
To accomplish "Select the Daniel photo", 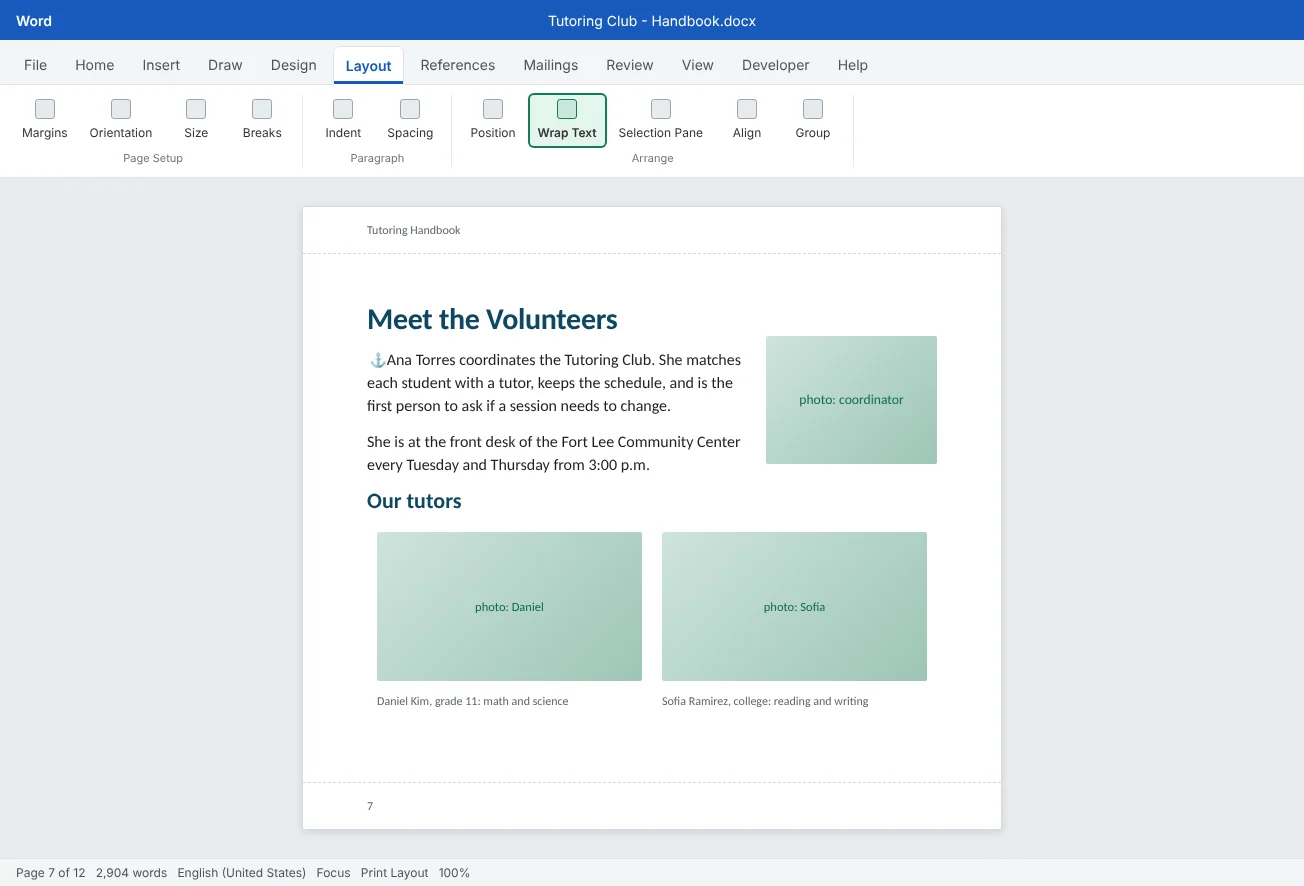I will click(509, 606).
